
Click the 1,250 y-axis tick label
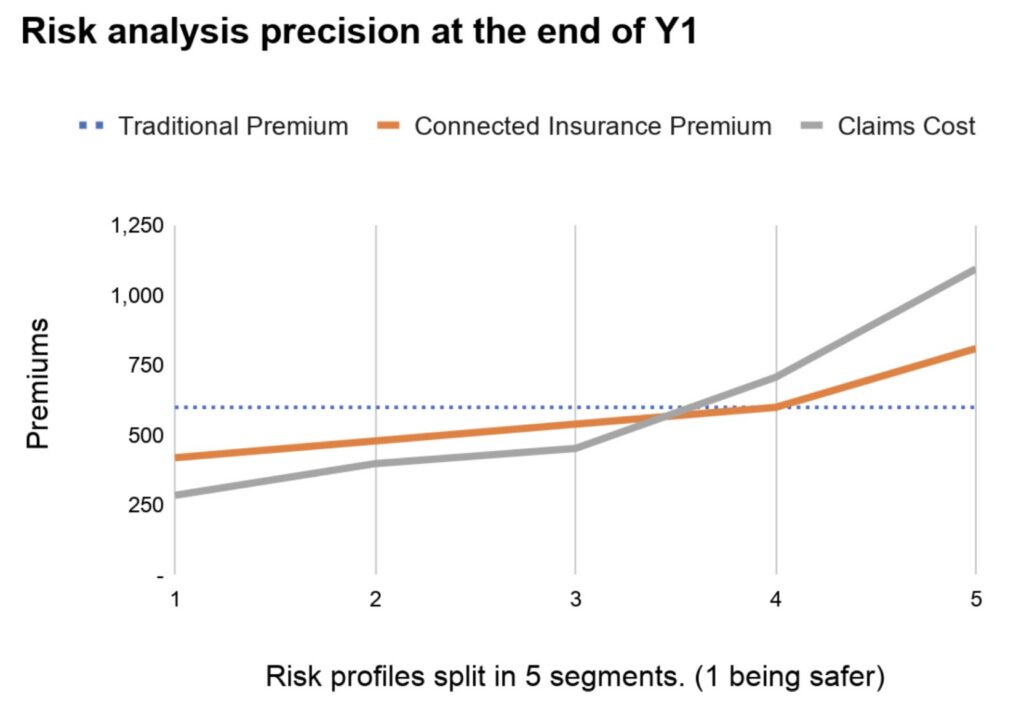[x=136, y=227]
